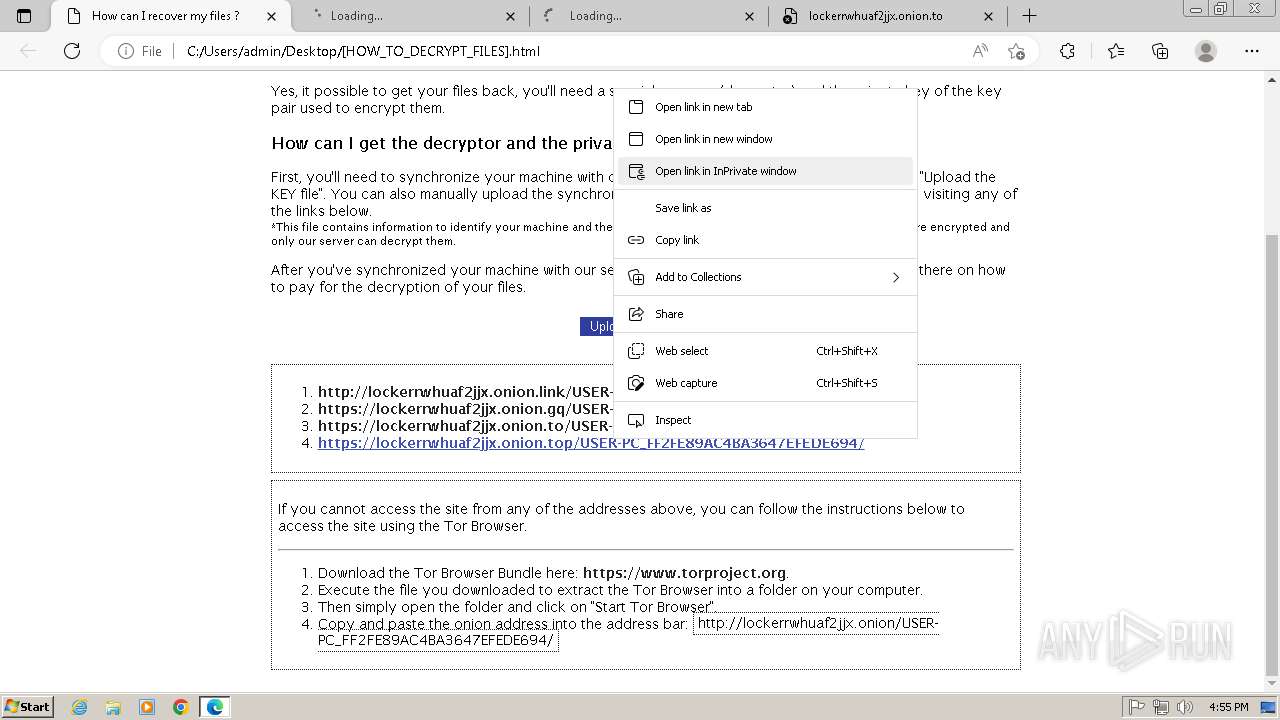1280x720 pixels.
Task: Choose Open link in new tab
Action: pyautogui.click(x=765, y=107)
